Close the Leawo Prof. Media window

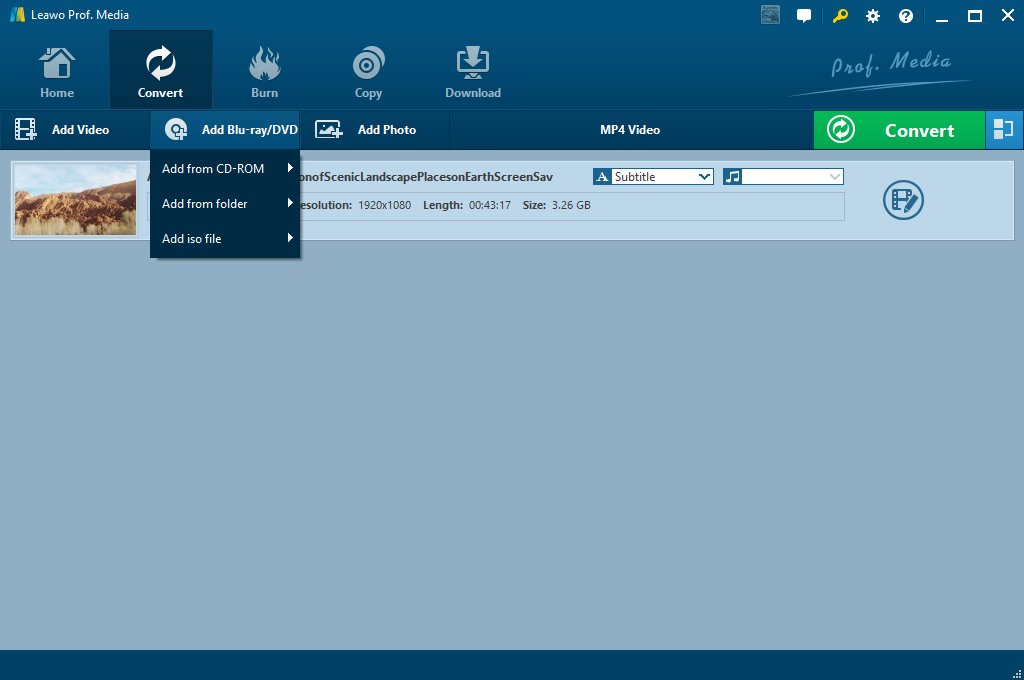pyautogui.click(x=1008, y=16)
